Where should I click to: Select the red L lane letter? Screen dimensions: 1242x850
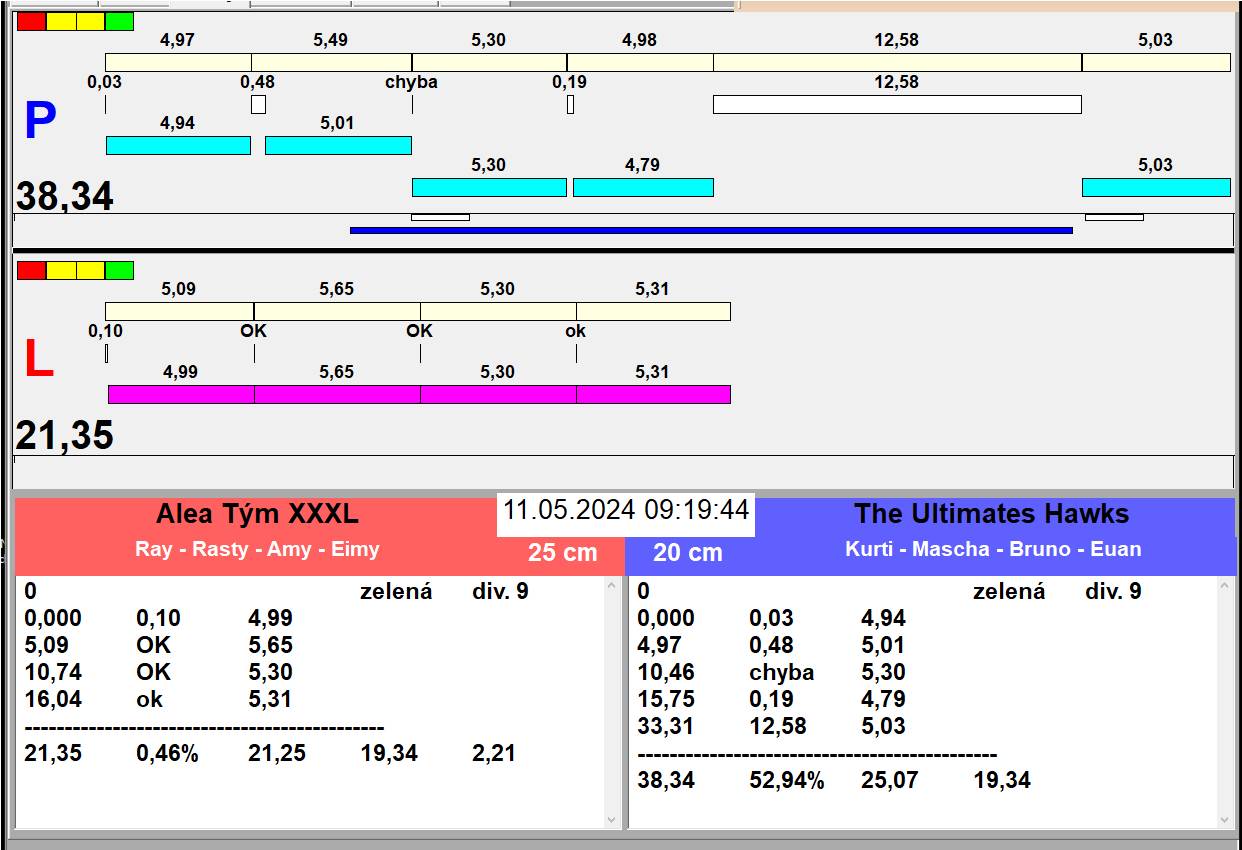pyautogui.click(x=38, y=360)
